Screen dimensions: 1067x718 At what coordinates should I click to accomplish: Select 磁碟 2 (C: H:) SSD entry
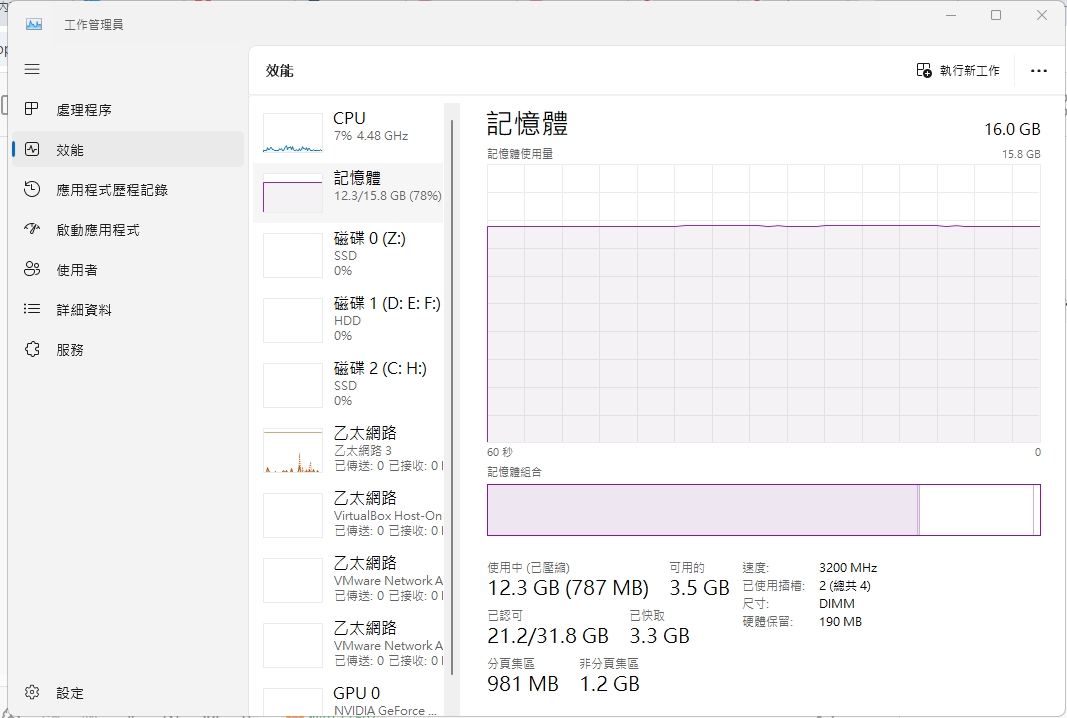(x=350, y=384)
